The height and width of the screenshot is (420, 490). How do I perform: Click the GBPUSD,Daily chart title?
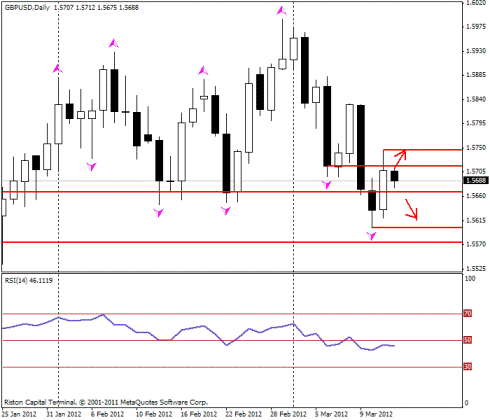(27, 7)
